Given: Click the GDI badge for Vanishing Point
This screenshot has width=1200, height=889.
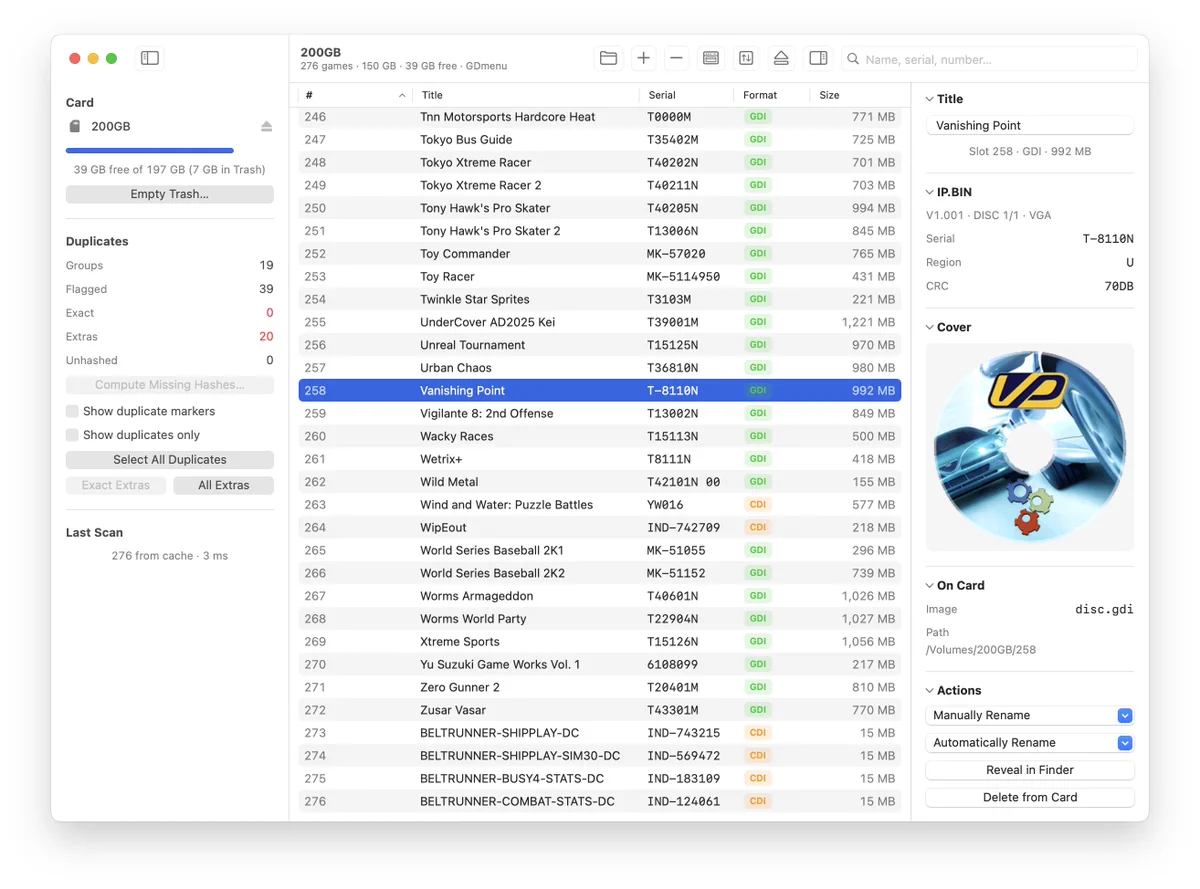Looking at the screenshot, I should coord(758,390).
